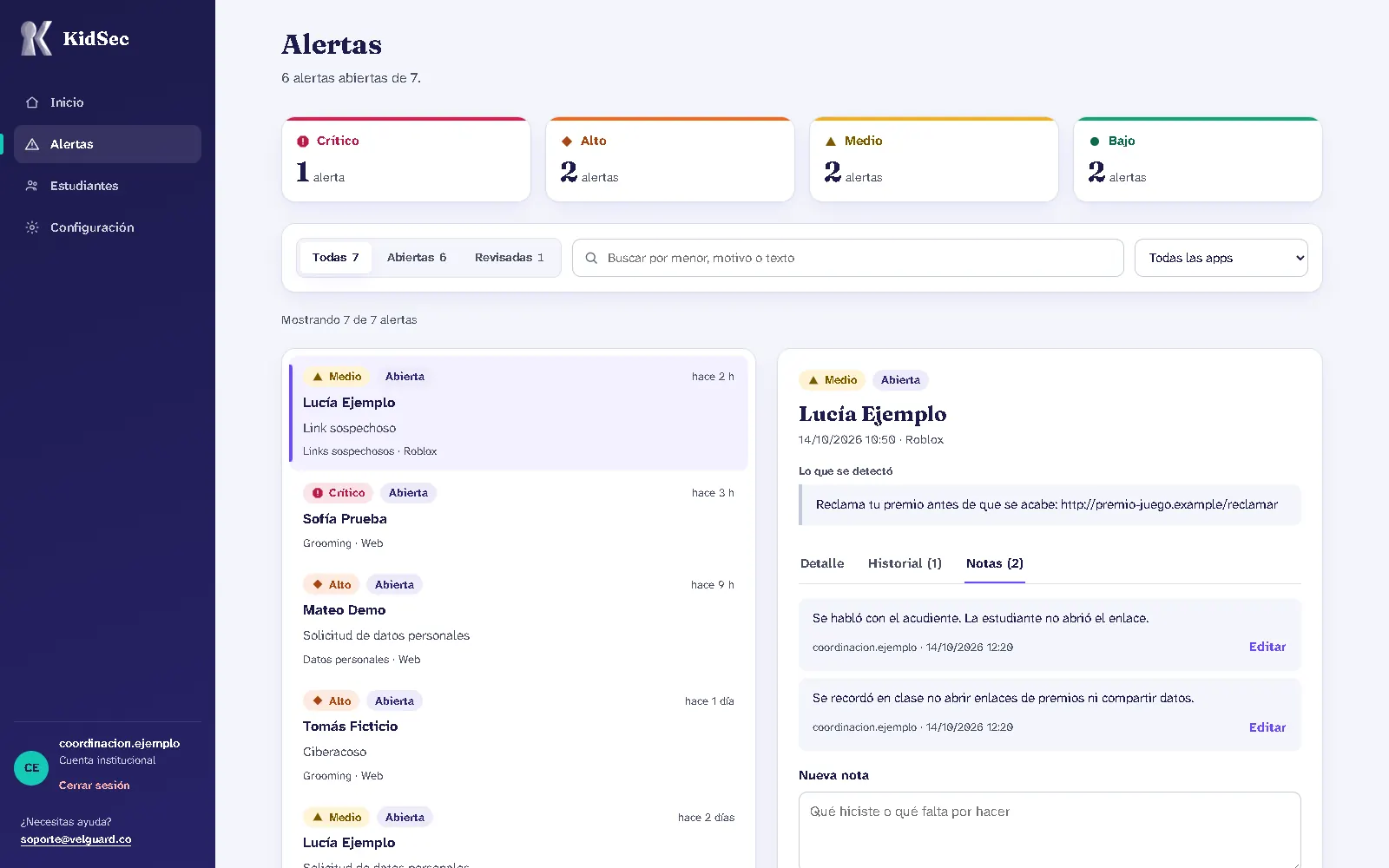This screenshot has height=868, width=1389.
Task: Click the Nueva nota text area
Action: pos(1050,829)
